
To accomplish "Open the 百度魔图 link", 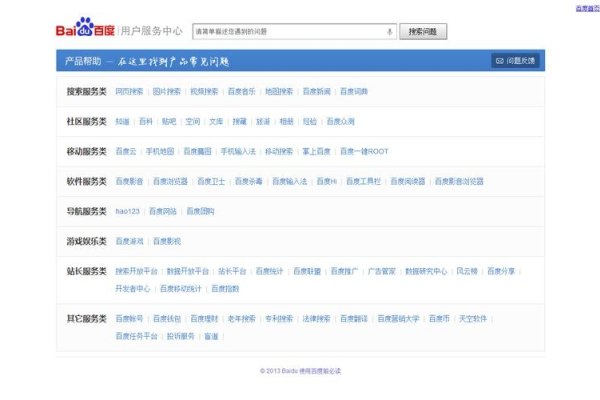I will pyautogui.click(x=197, y=151).
